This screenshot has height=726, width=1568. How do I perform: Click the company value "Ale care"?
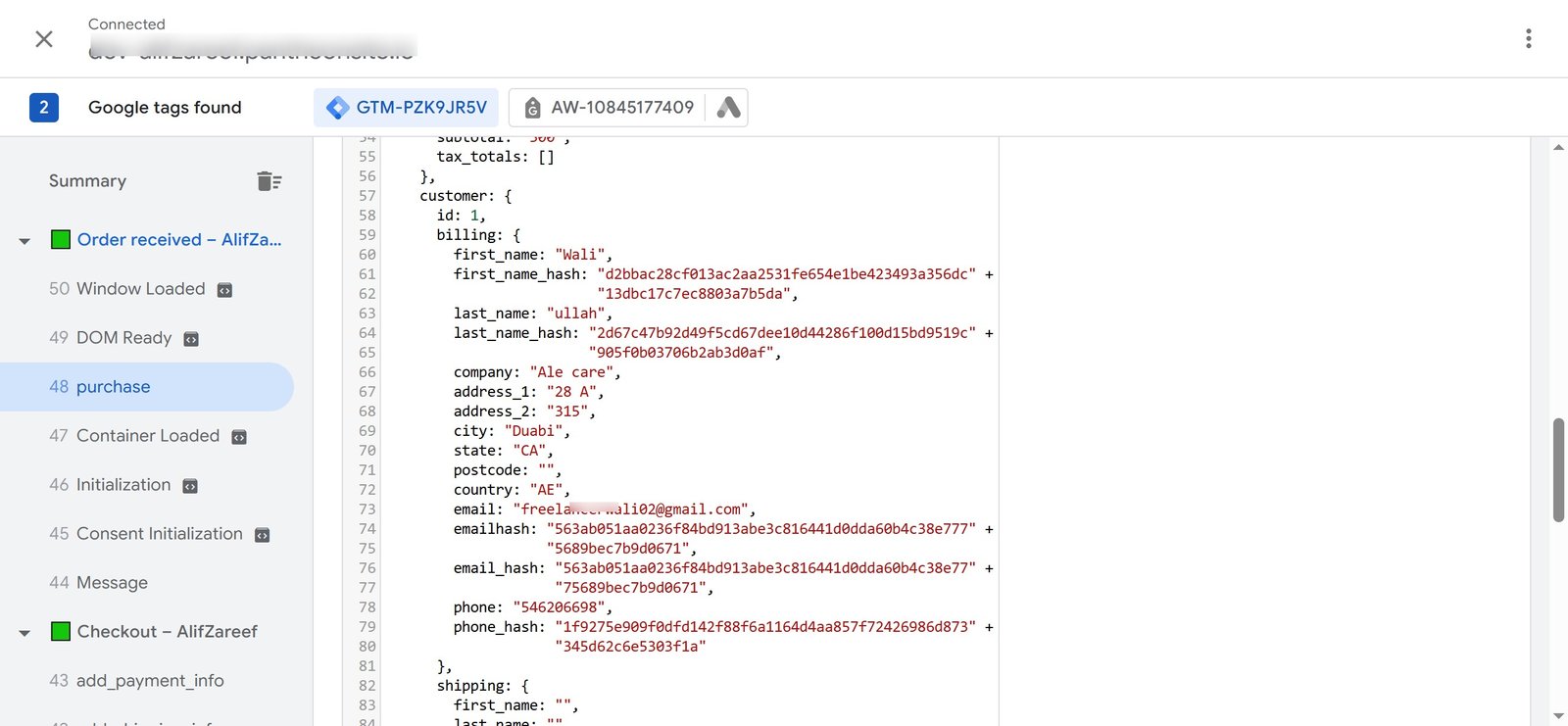coord(571,372)
